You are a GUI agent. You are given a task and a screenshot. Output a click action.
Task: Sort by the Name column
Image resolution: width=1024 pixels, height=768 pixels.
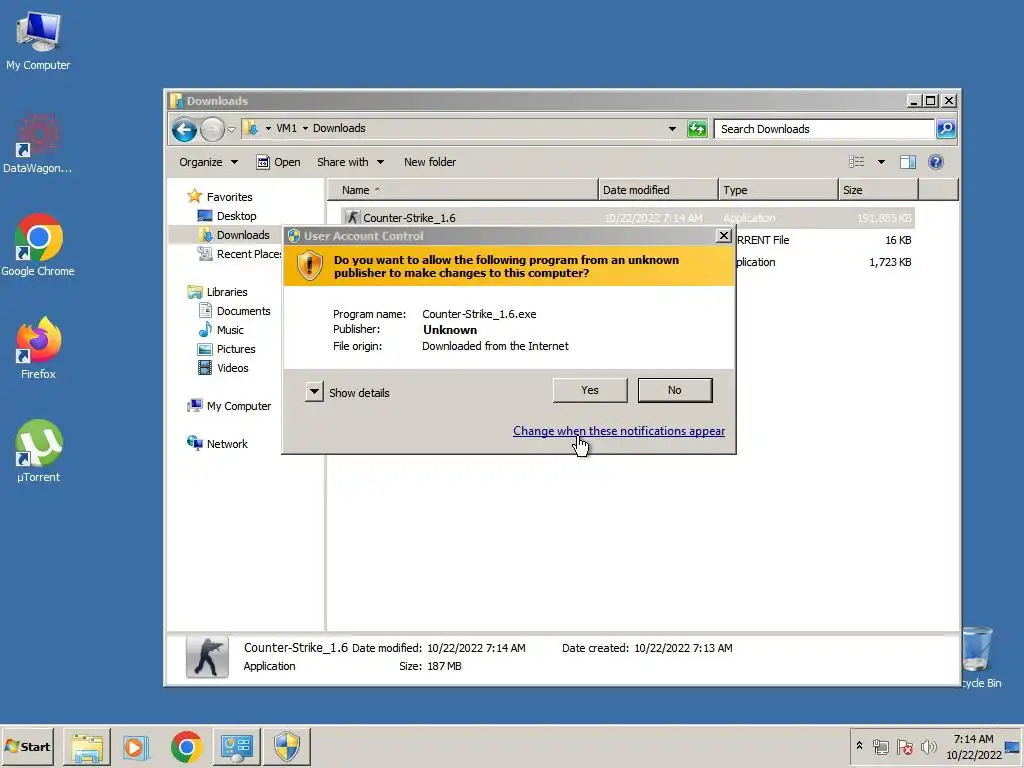[x=462, y=190]
